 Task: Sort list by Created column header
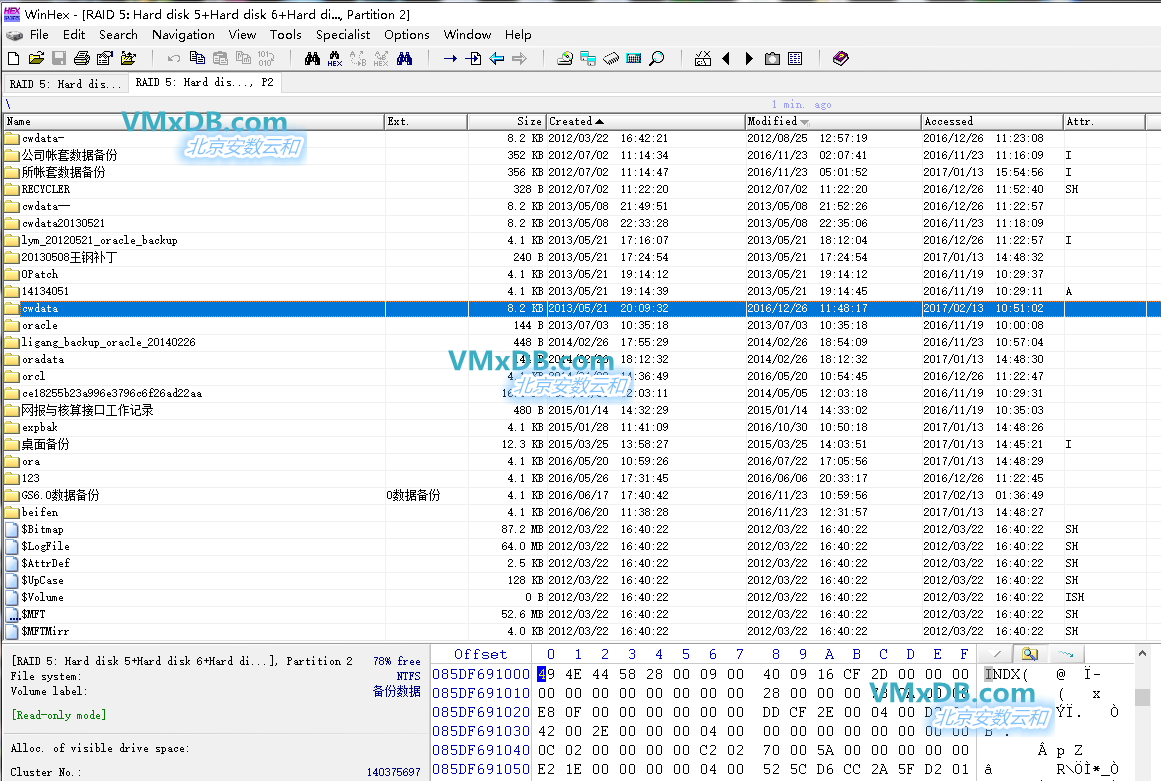tap(646, 121)
